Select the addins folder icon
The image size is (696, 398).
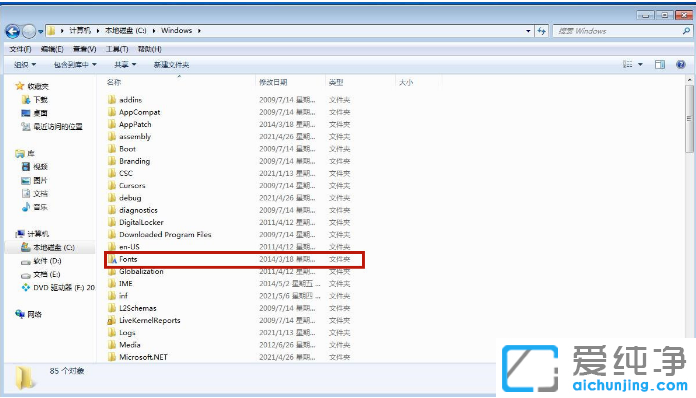112,99
